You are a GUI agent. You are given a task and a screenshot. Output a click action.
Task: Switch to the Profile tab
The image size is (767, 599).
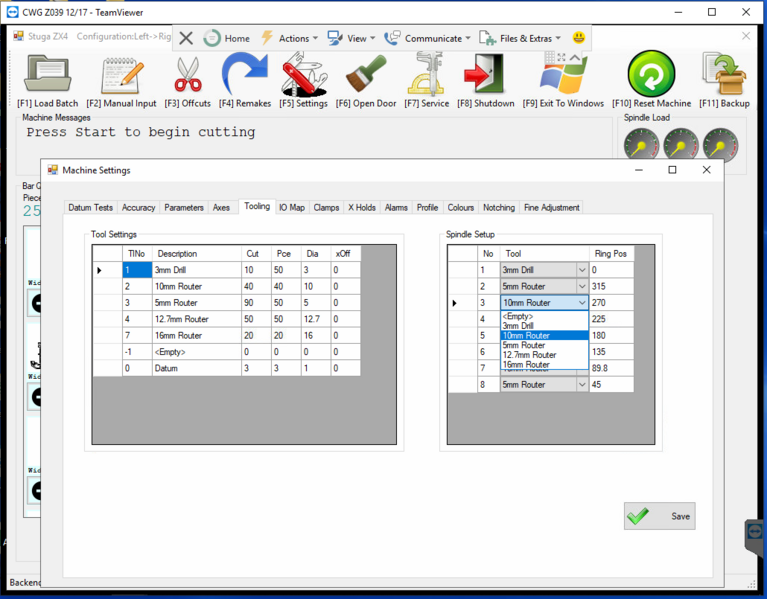point(428,207)
